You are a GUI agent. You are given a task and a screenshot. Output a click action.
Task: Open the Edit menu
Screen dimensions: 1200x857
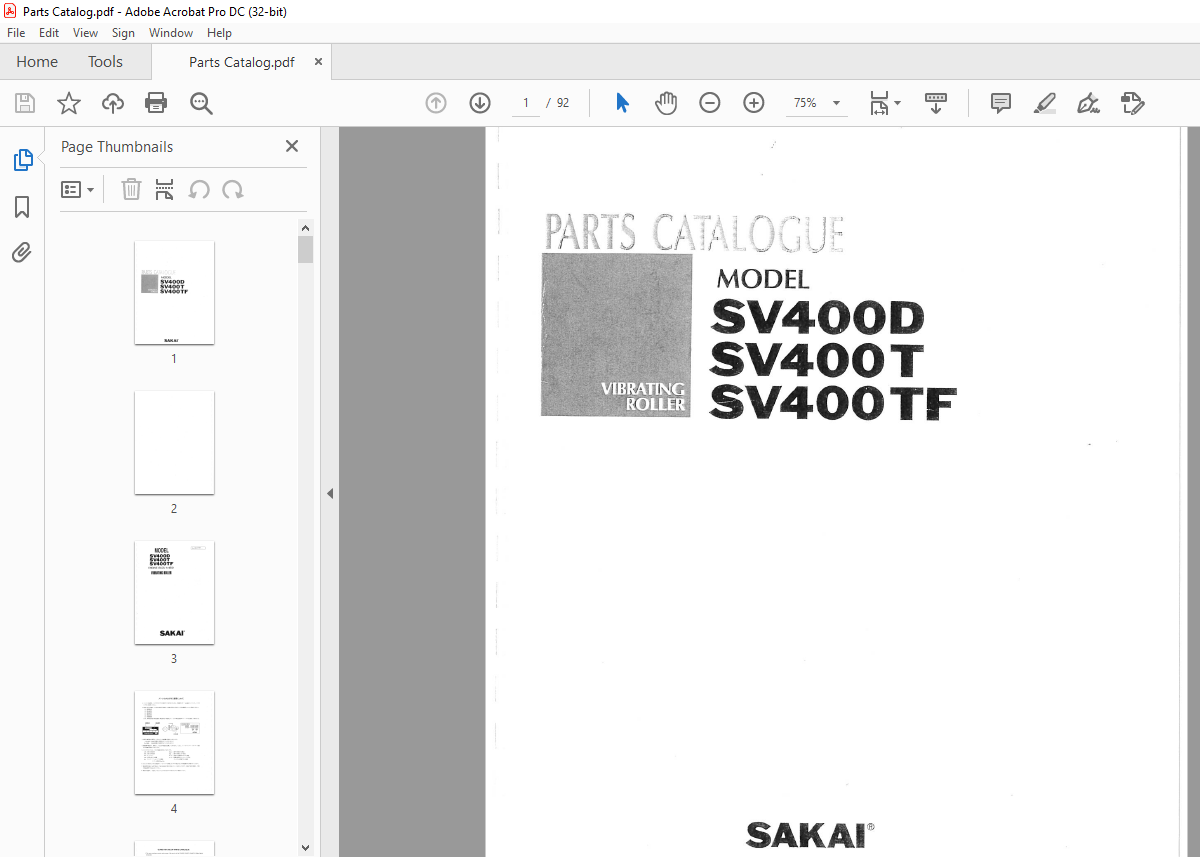49,33
